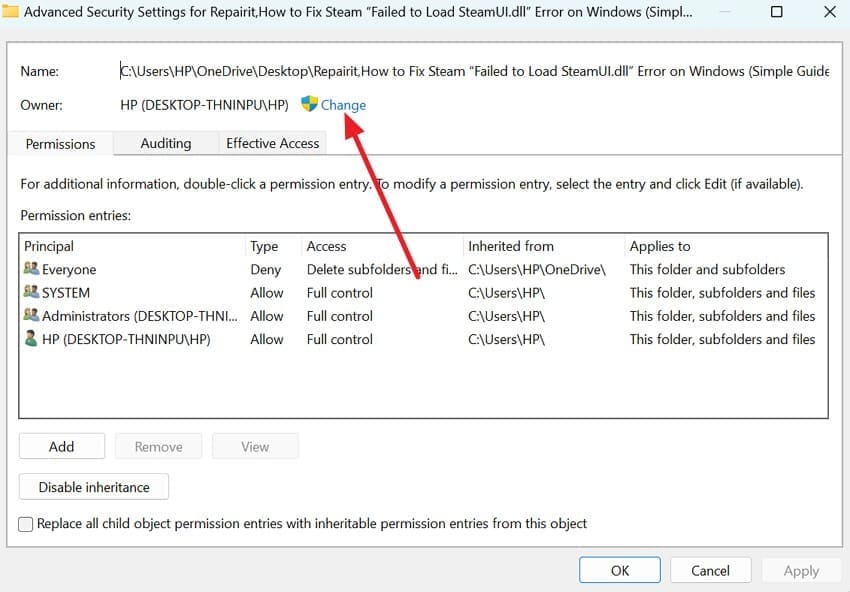
Task: Confirm changes with the OK button
Action: tap(619, 570)
